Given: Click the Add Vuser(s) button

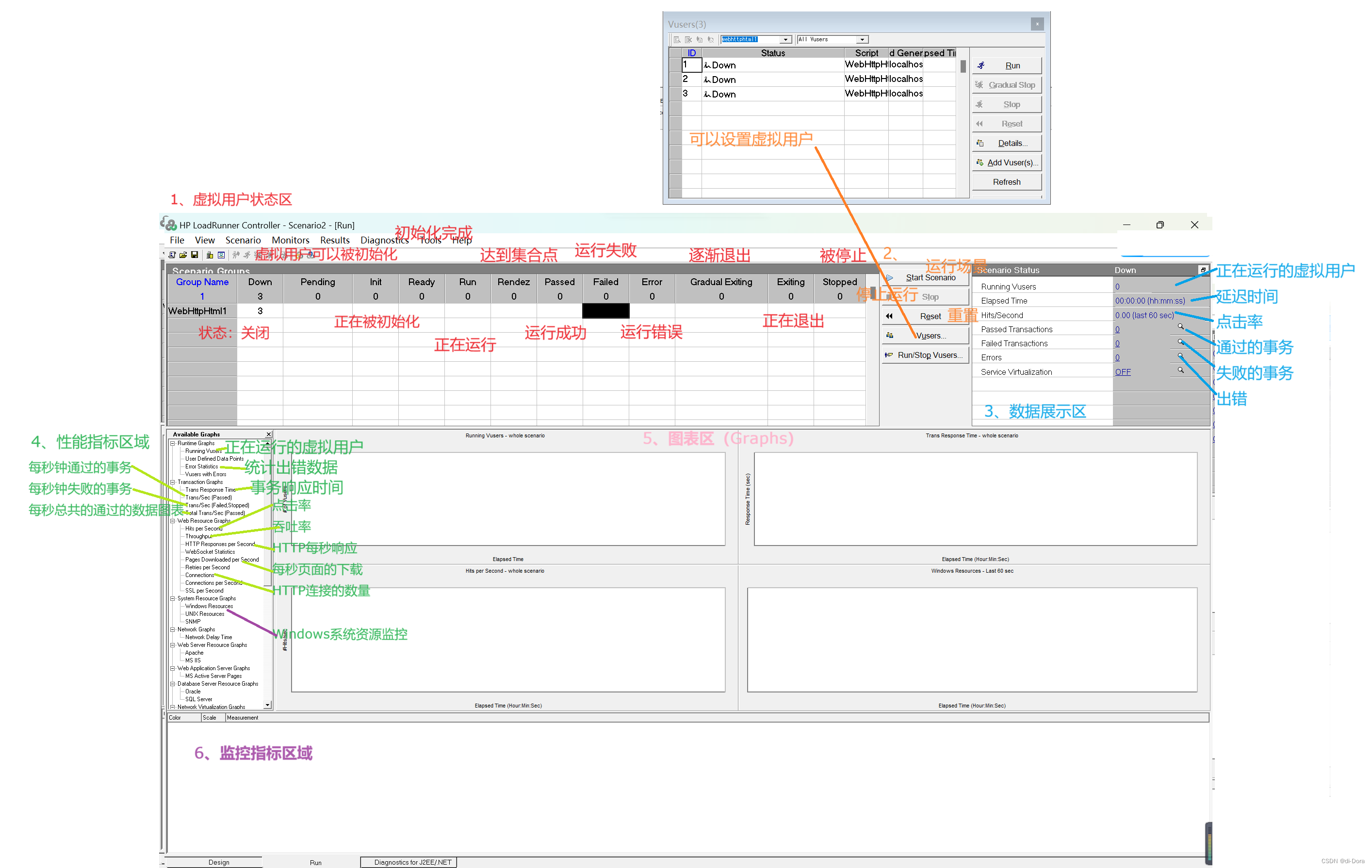Looking at the screenshot, I should [x=1007, y=163].
